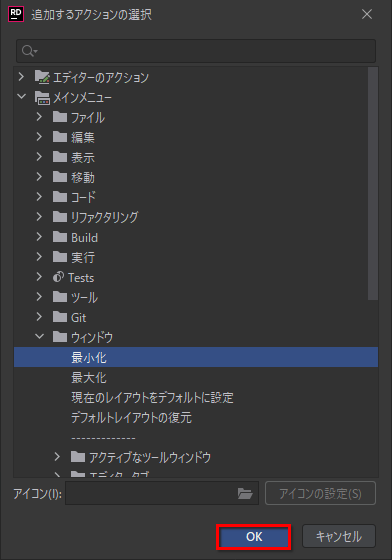This screenshot has height=560, width=392.
Task: Confirm with the OK button
Action: tap(254, 536)
